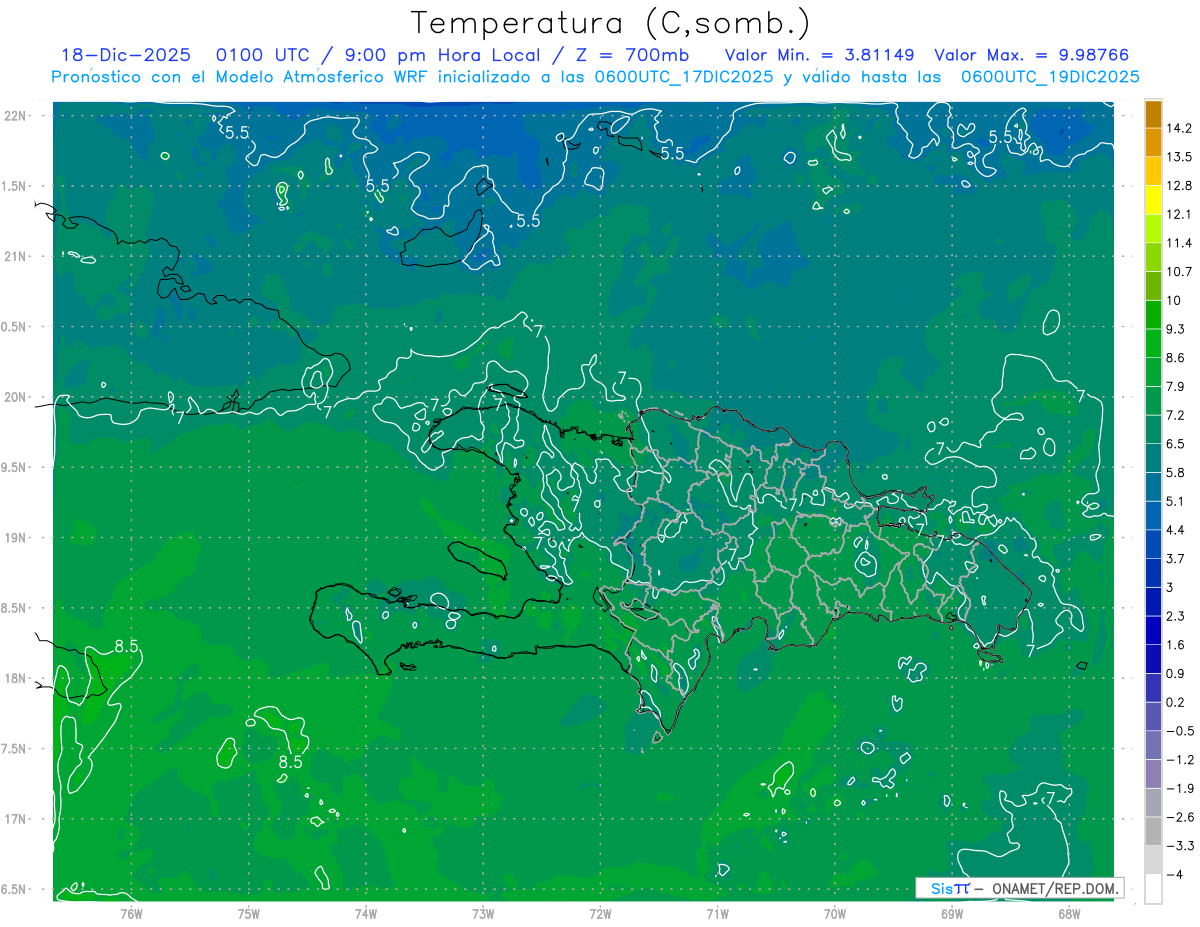Click the '17N' latitude axis label

coord(17,819)
